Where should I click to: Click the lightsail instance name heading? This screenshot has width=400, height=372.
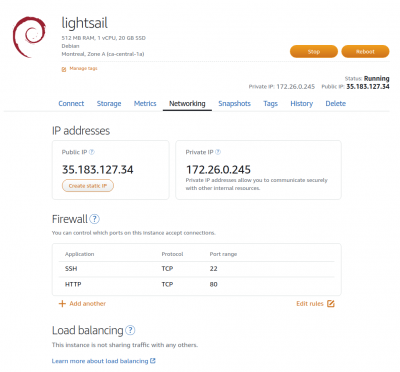(x=85, y=23)
